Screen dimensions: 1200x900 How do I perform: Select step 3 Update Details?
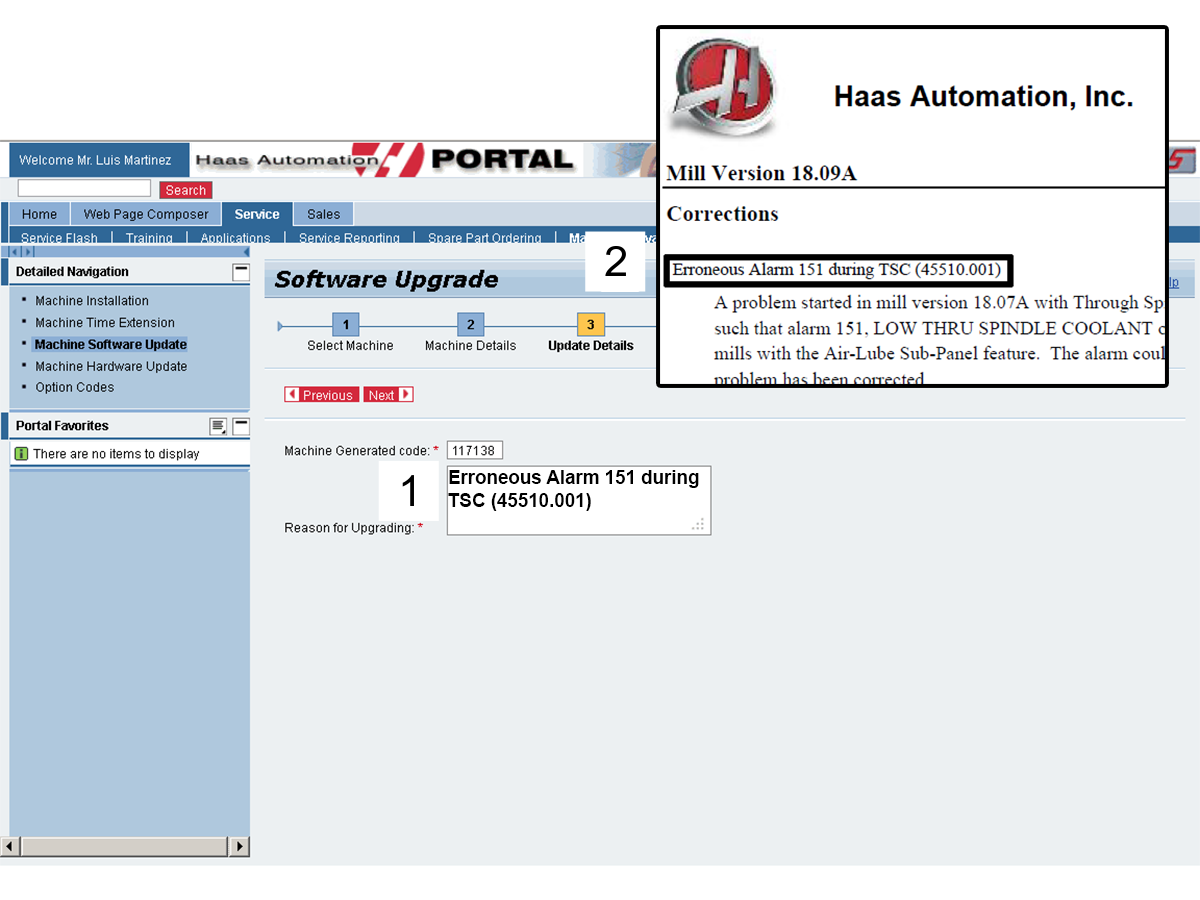[x=591, y=324]
